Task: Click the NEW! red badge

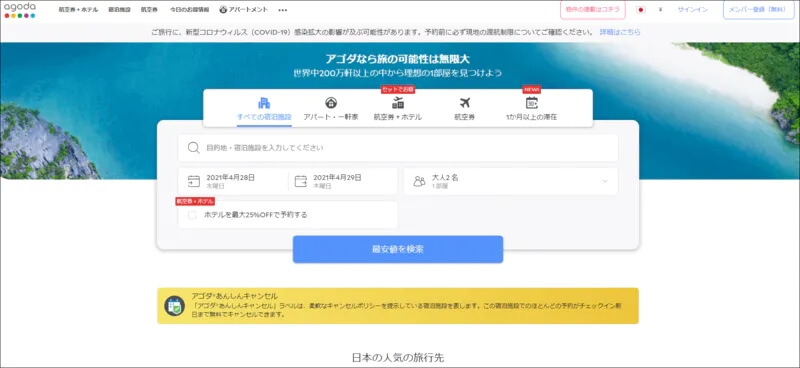Action: (x=532, y=89)
